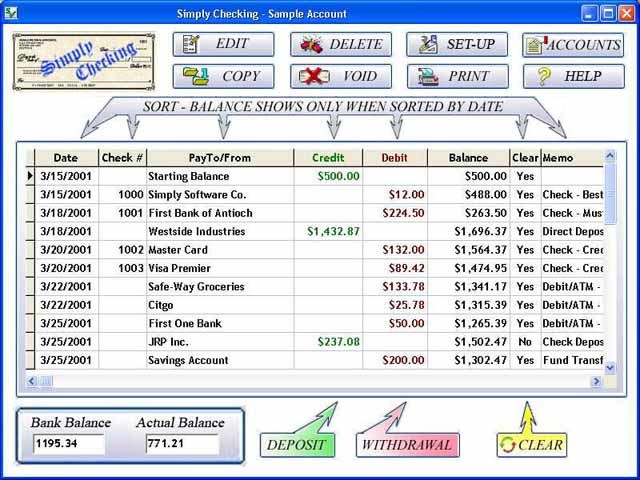Click the "Simply Software Co." cell
Screen dimensions: 640x480
[220, 195]
